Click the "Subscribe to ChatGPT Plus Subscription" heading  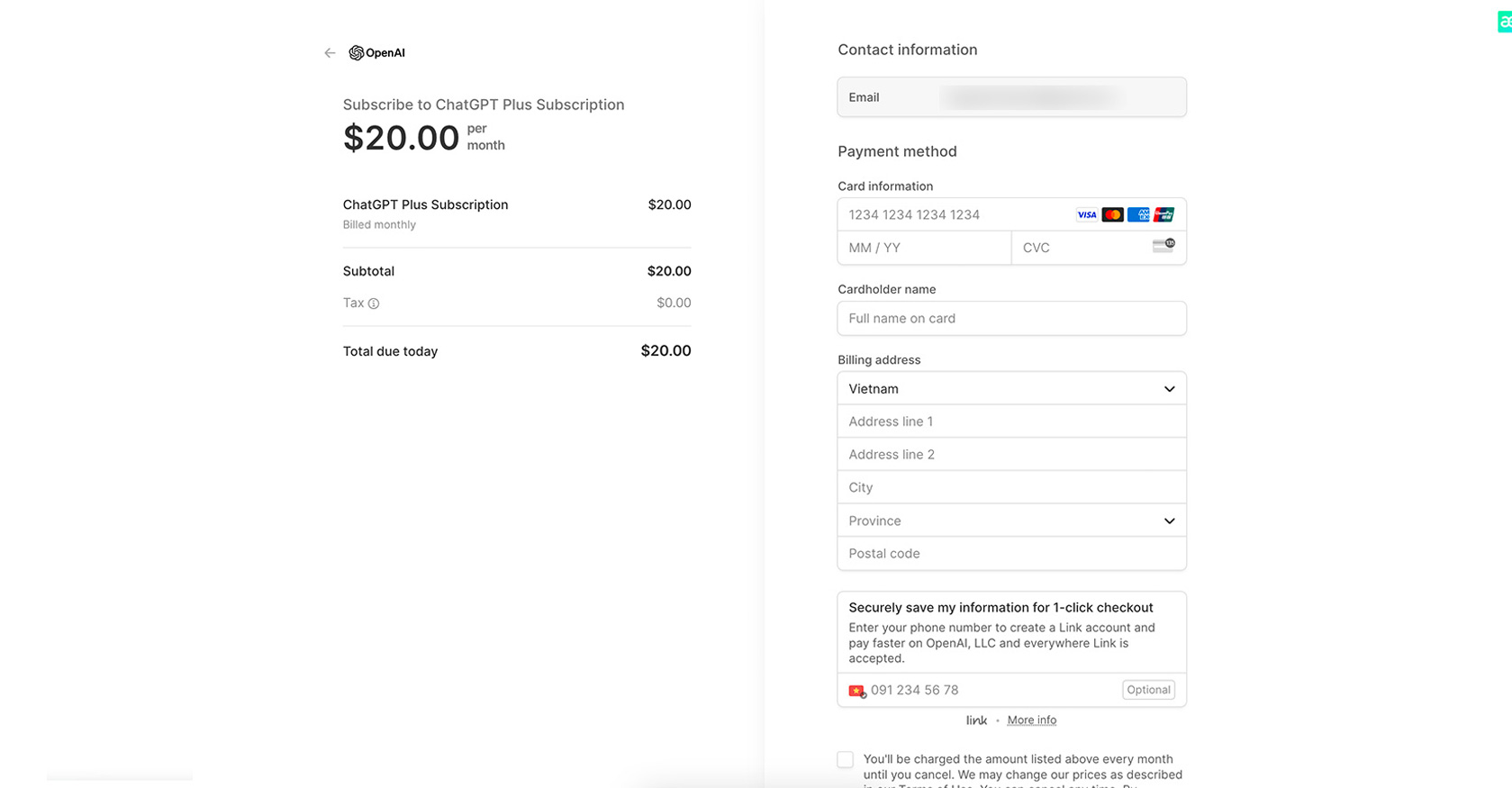484,104
